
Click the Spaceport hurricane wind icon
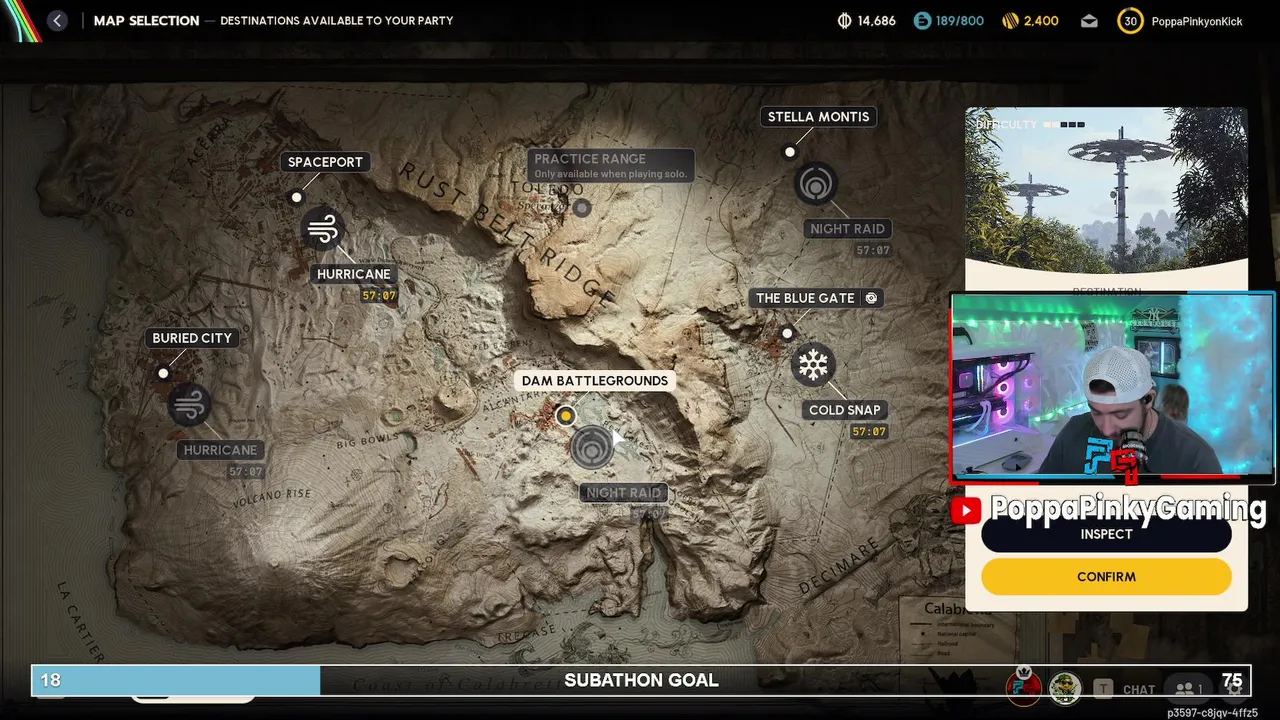point(323,230)
